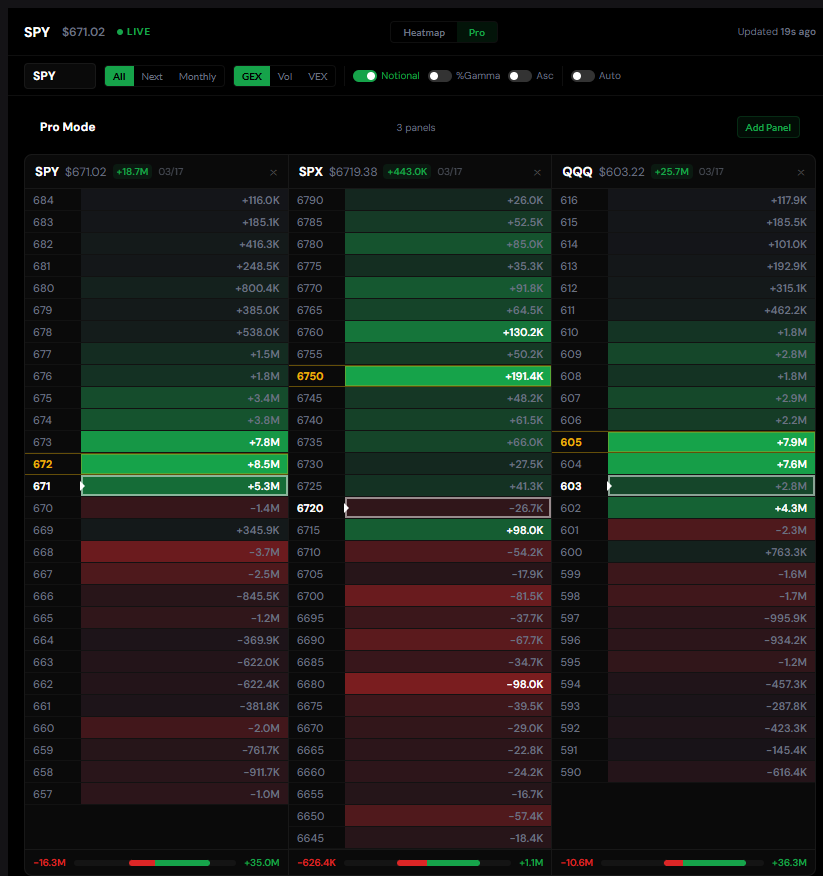Click SPX panel price $6719.38

pyautogui.click(x=353, y=172)
